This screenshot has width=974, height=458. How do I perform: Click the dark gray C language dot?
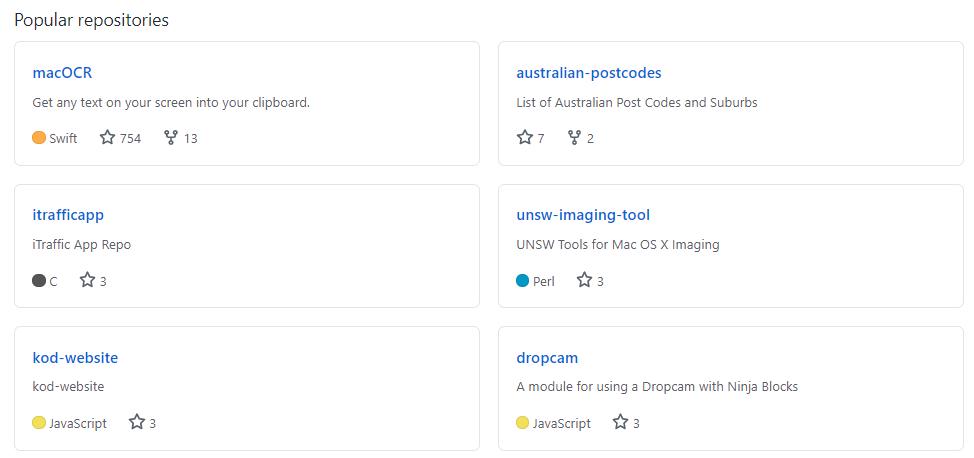point(39,281)
